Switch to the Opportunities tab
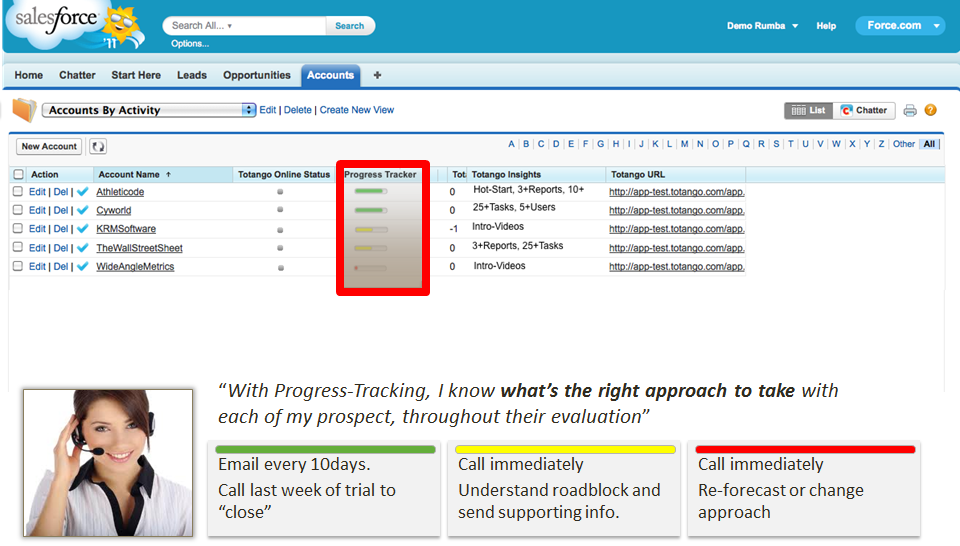The height and width of the screenshot is (546, 960). click(x=257, y=75)
